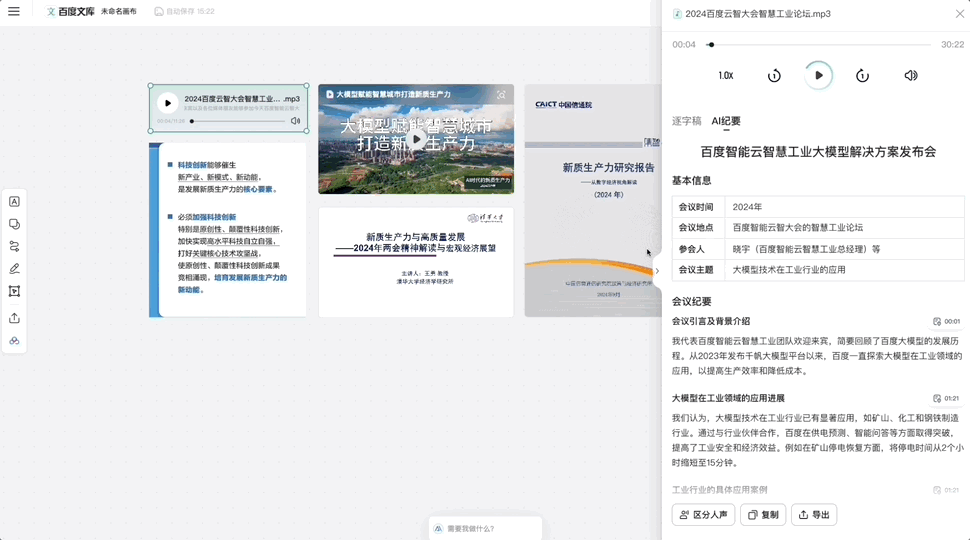
Task: Click the 区分人声 button
Action: click(703, 515)
